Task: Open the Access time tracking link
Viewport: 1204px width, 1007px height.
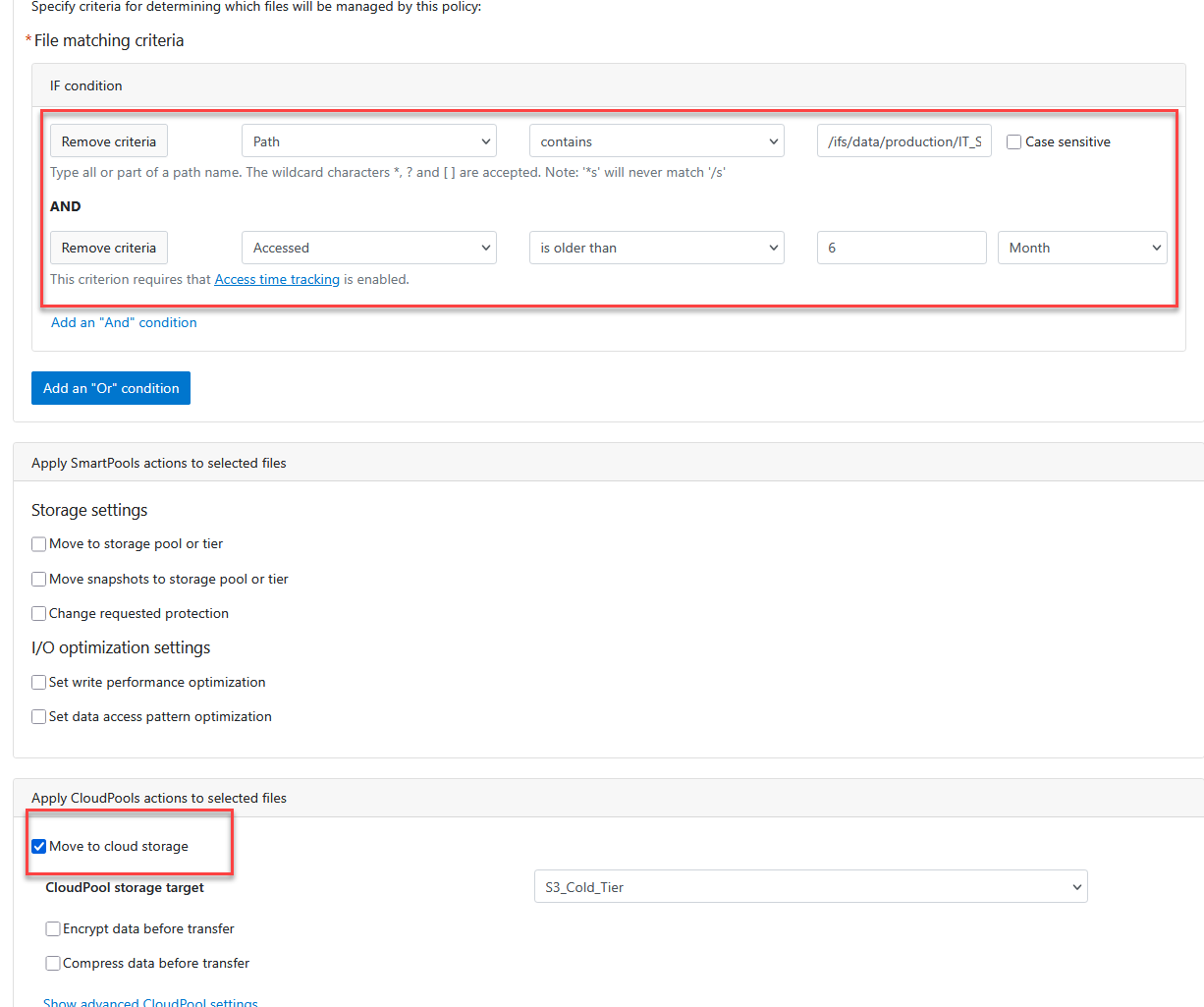Action: pos(277,280)
